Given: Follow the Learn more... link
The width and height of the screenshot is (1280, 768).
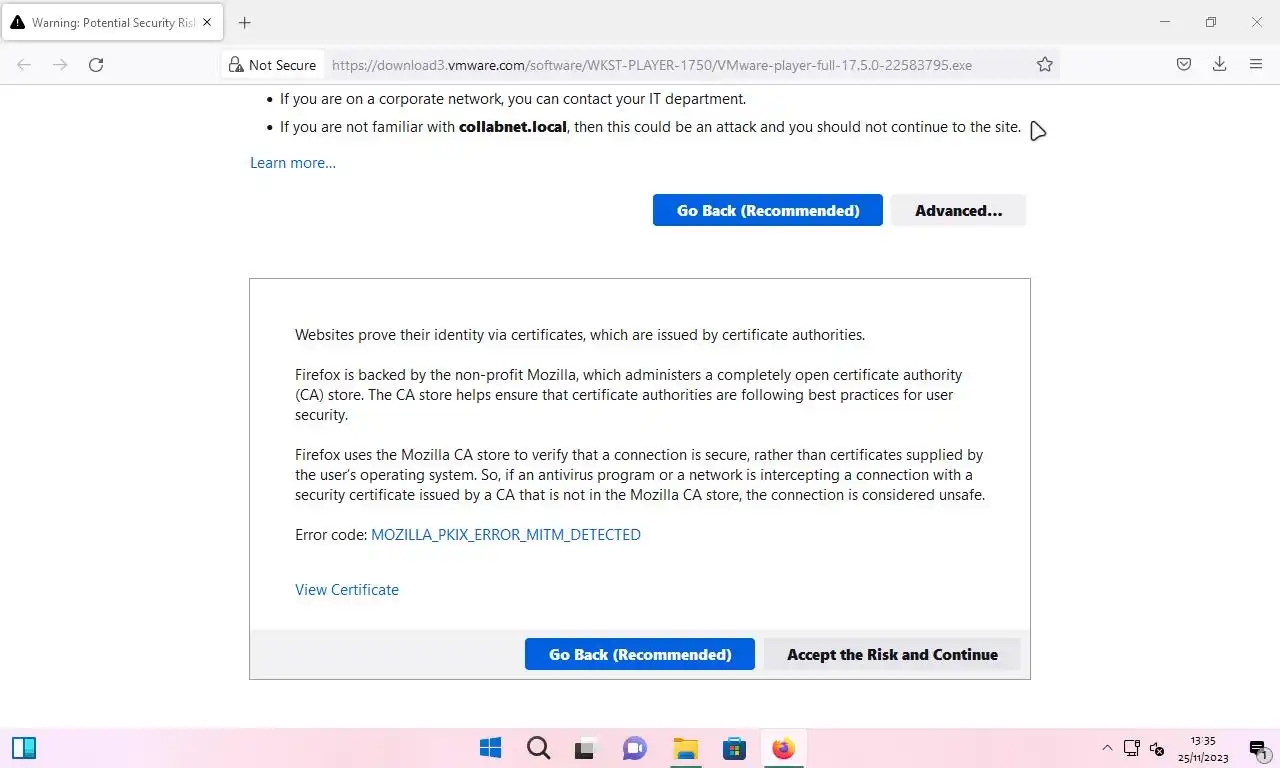Looking at the screenshot, I should click(x=293, y=163).
